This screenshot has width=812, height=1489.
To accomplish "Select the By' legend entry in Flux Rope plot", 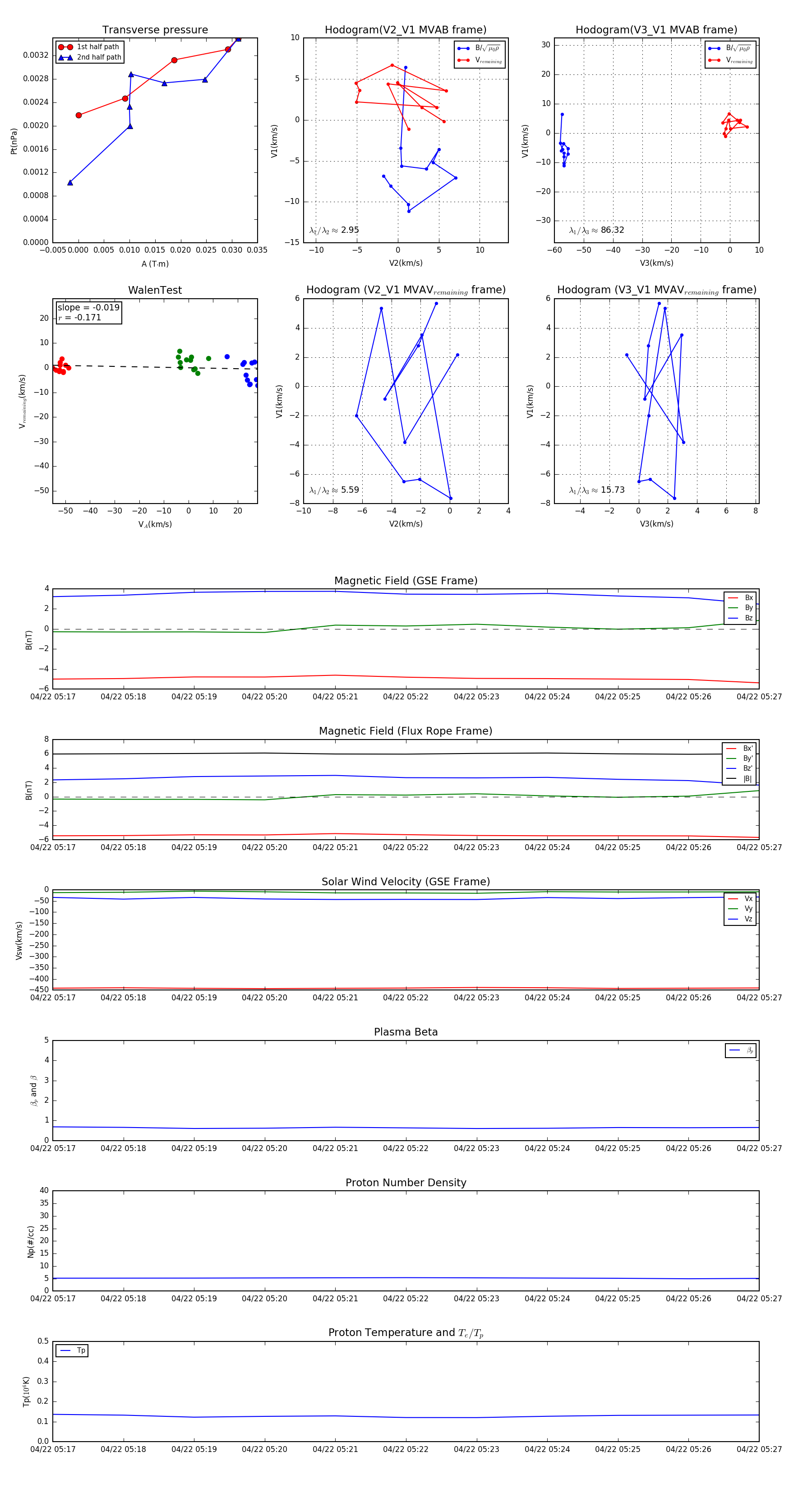I will point(739,758).
